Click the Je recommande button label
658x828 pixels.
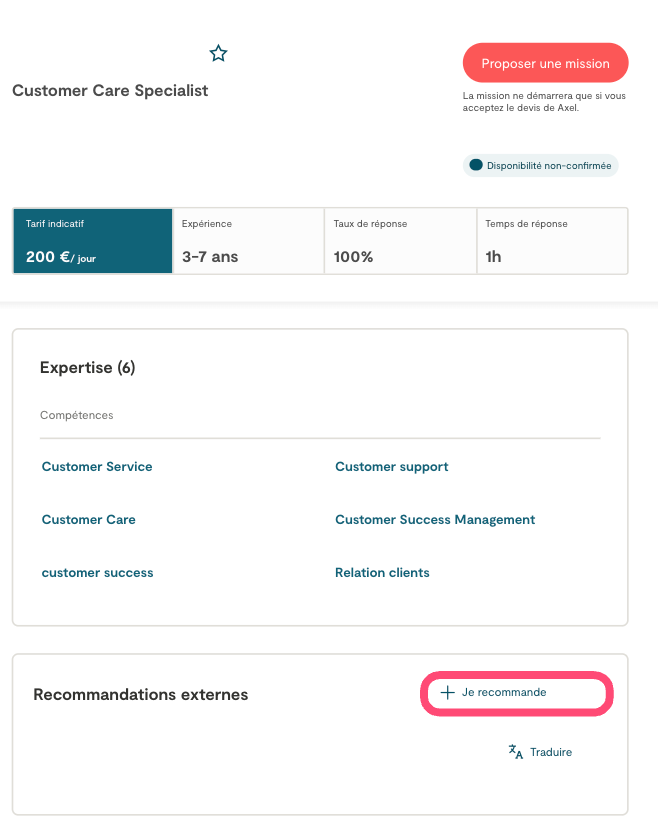504,692
